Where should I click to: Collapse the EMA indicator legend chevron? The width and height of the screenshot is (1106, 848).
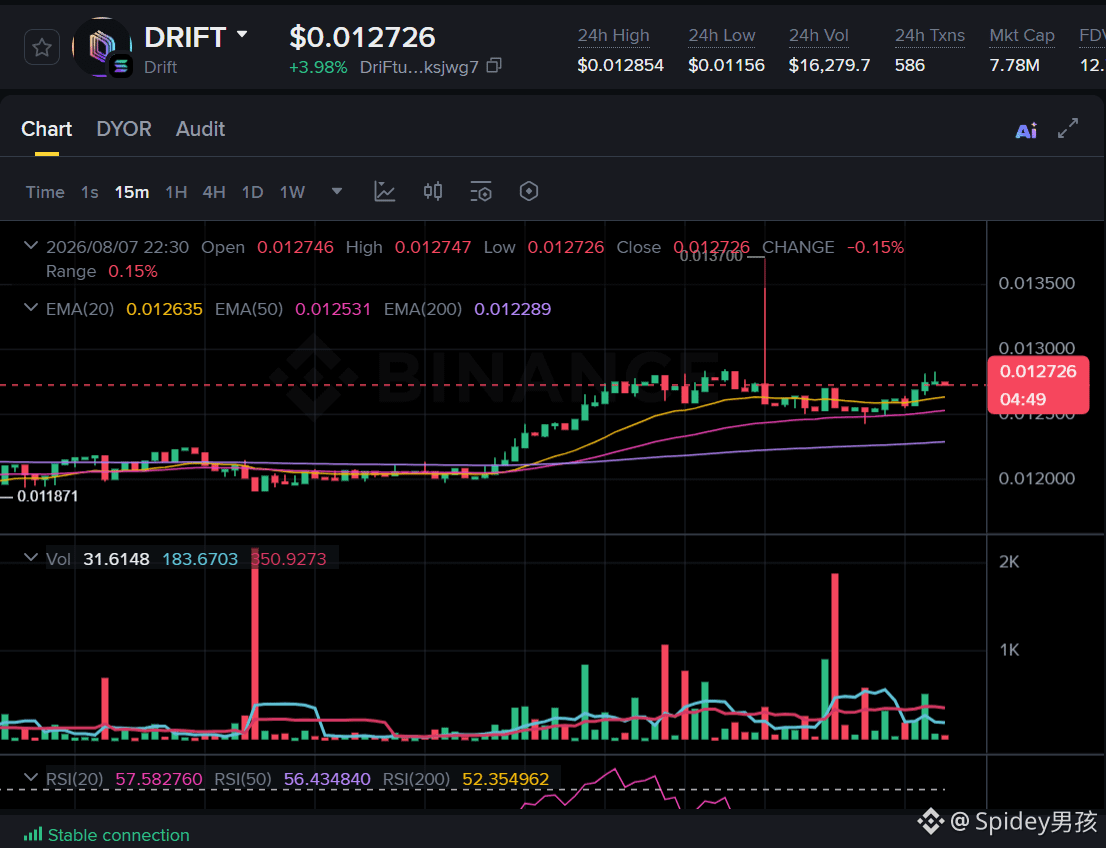(31, 307)
